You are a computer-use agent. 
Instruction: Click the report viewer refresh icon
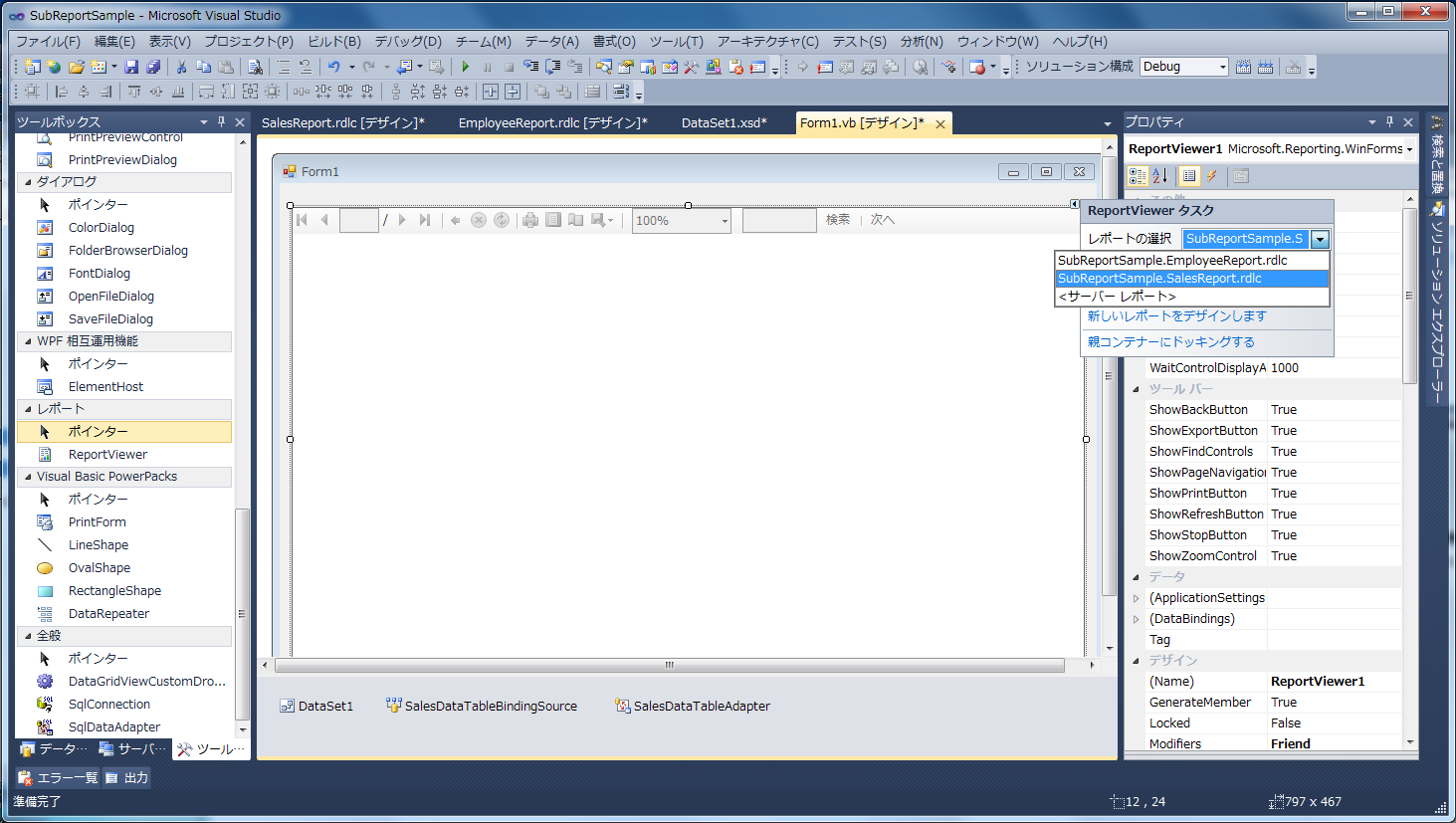502,220
